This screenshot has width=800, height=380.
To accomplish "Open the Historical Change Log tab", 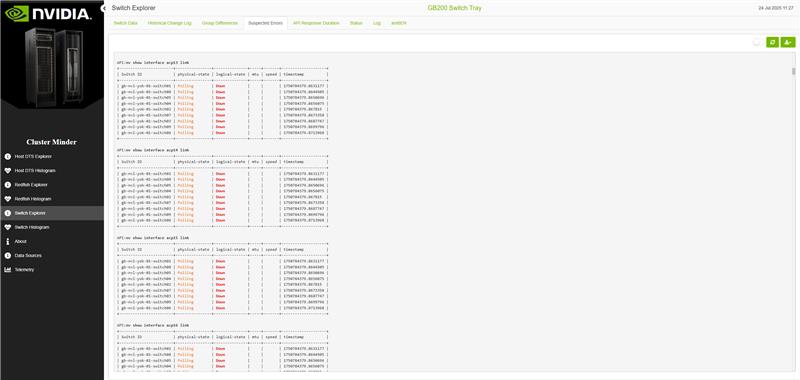I will pyautogui.click(x=169, y=23).
